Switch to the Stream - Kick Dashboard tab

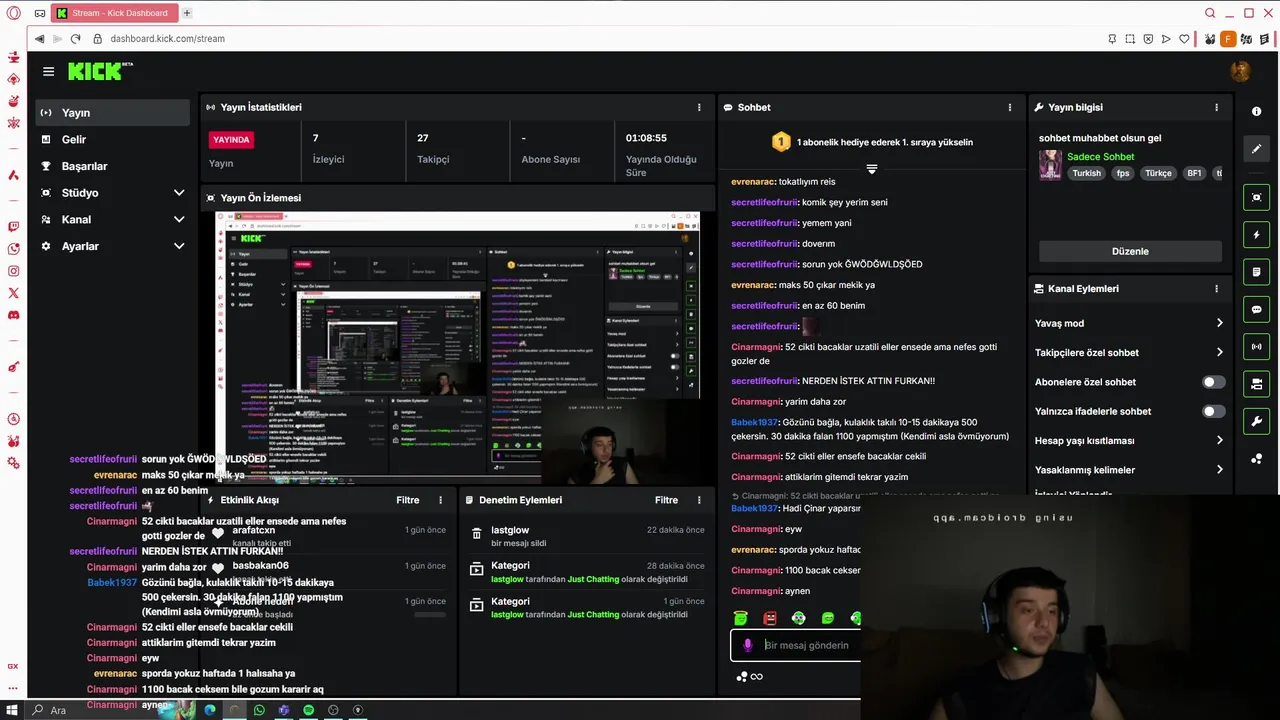(x=113, y=13)
